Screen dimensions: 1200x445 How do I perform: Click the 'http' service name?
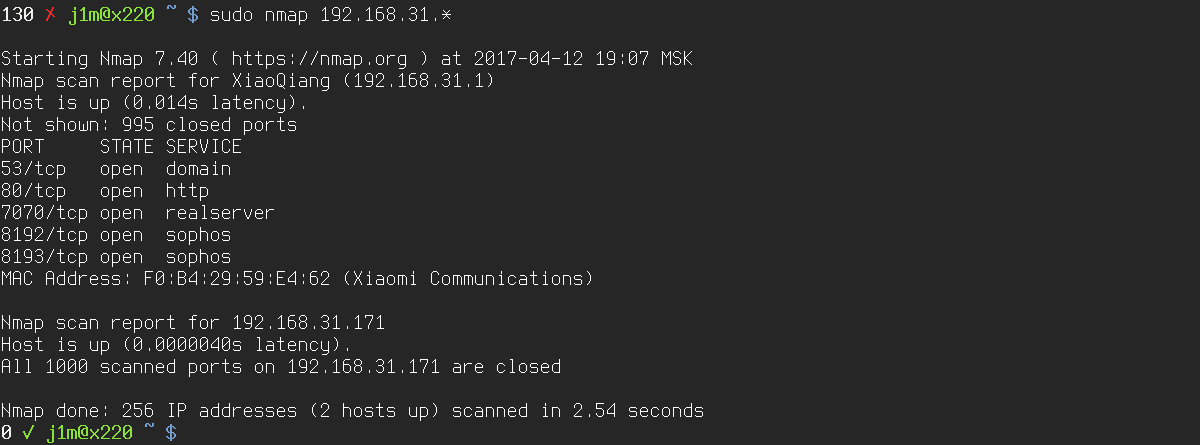pos(187,190)
